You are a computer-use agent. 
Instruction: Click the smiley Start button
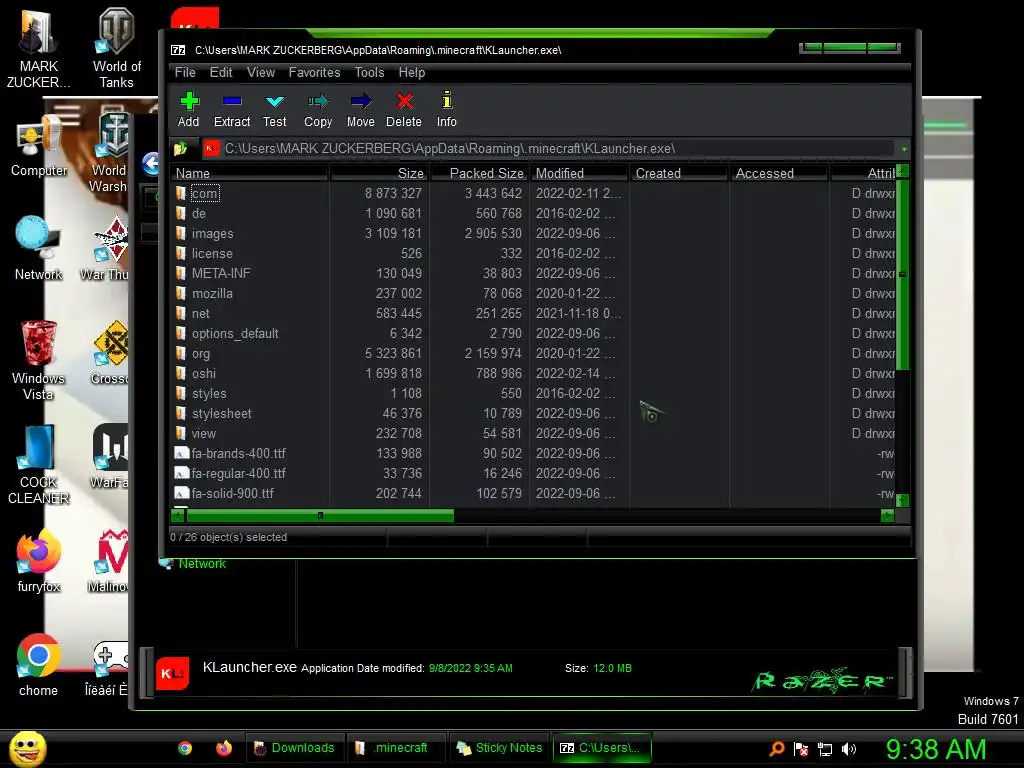(x=27, y=748)
